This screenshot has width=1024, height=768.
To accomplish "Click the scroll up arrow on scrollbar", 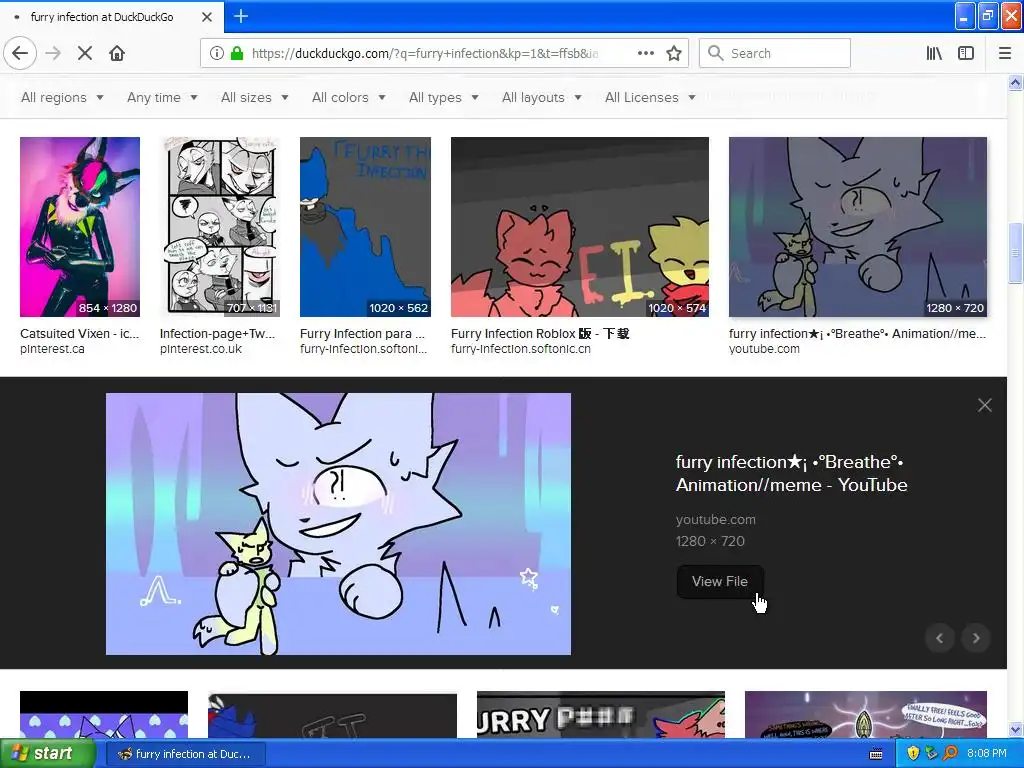I will click(1015, 82).
